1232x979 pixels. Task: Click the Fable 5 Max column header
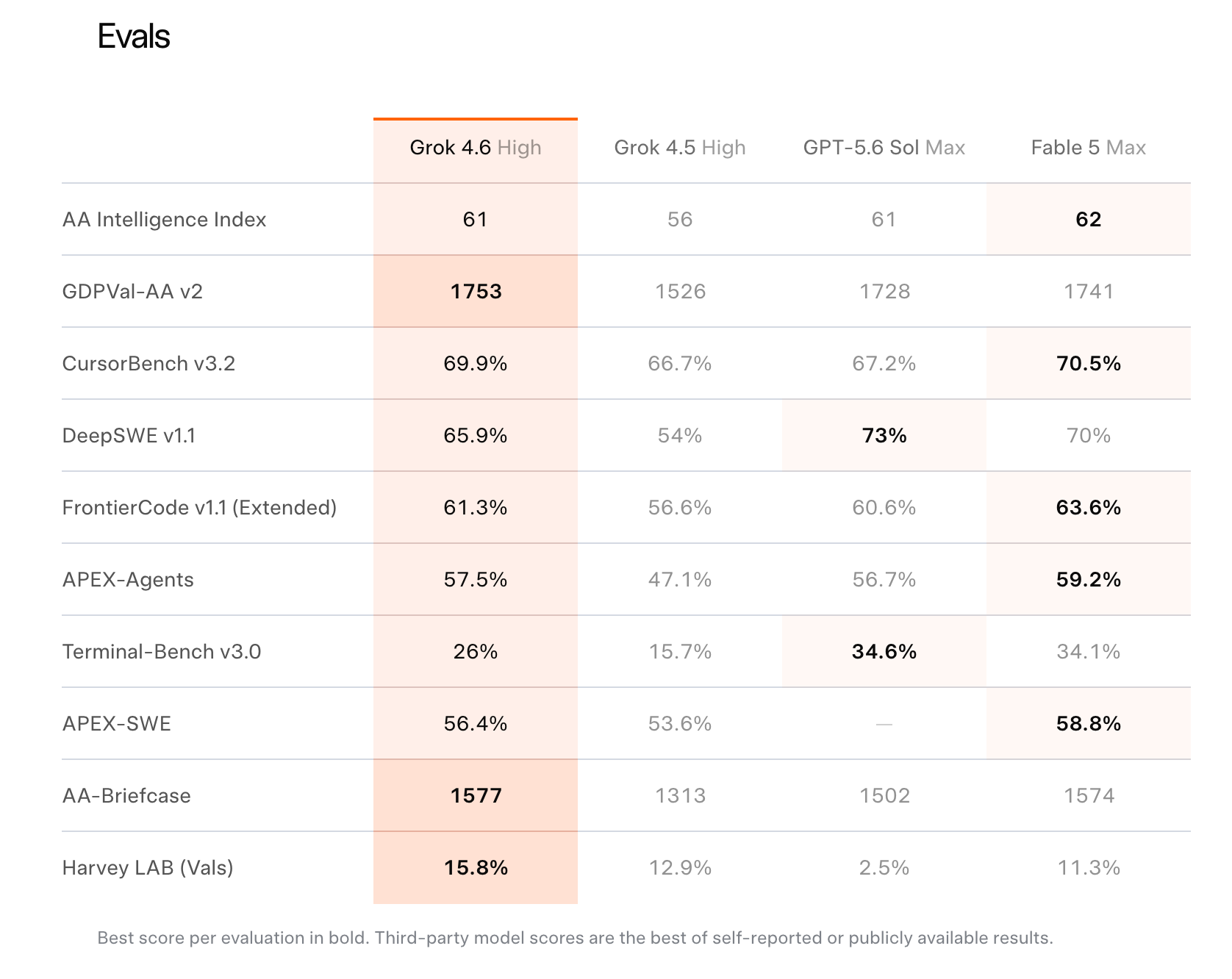click(x=1089, y=148)
